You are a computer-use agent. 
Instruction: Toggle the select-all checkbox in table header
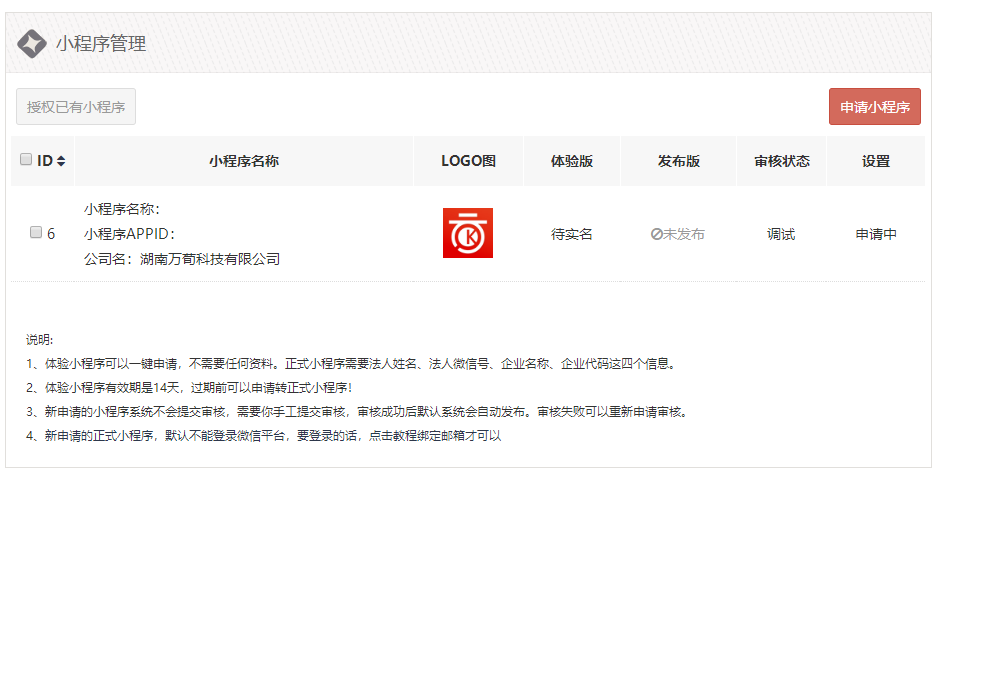click(x=26, y=160)
